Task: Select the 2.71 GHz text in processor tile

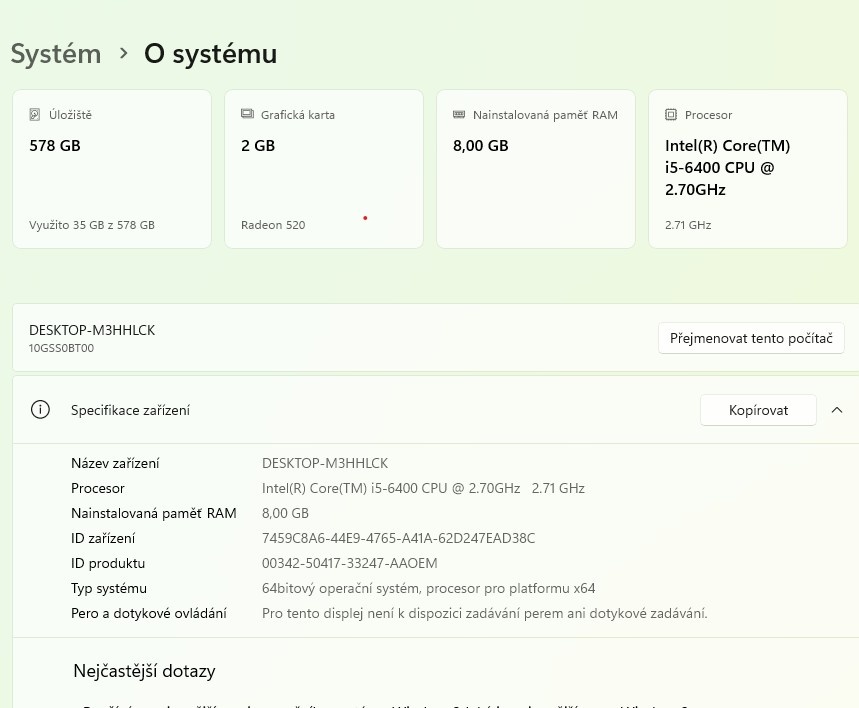Action: click(x=688, y=225)
